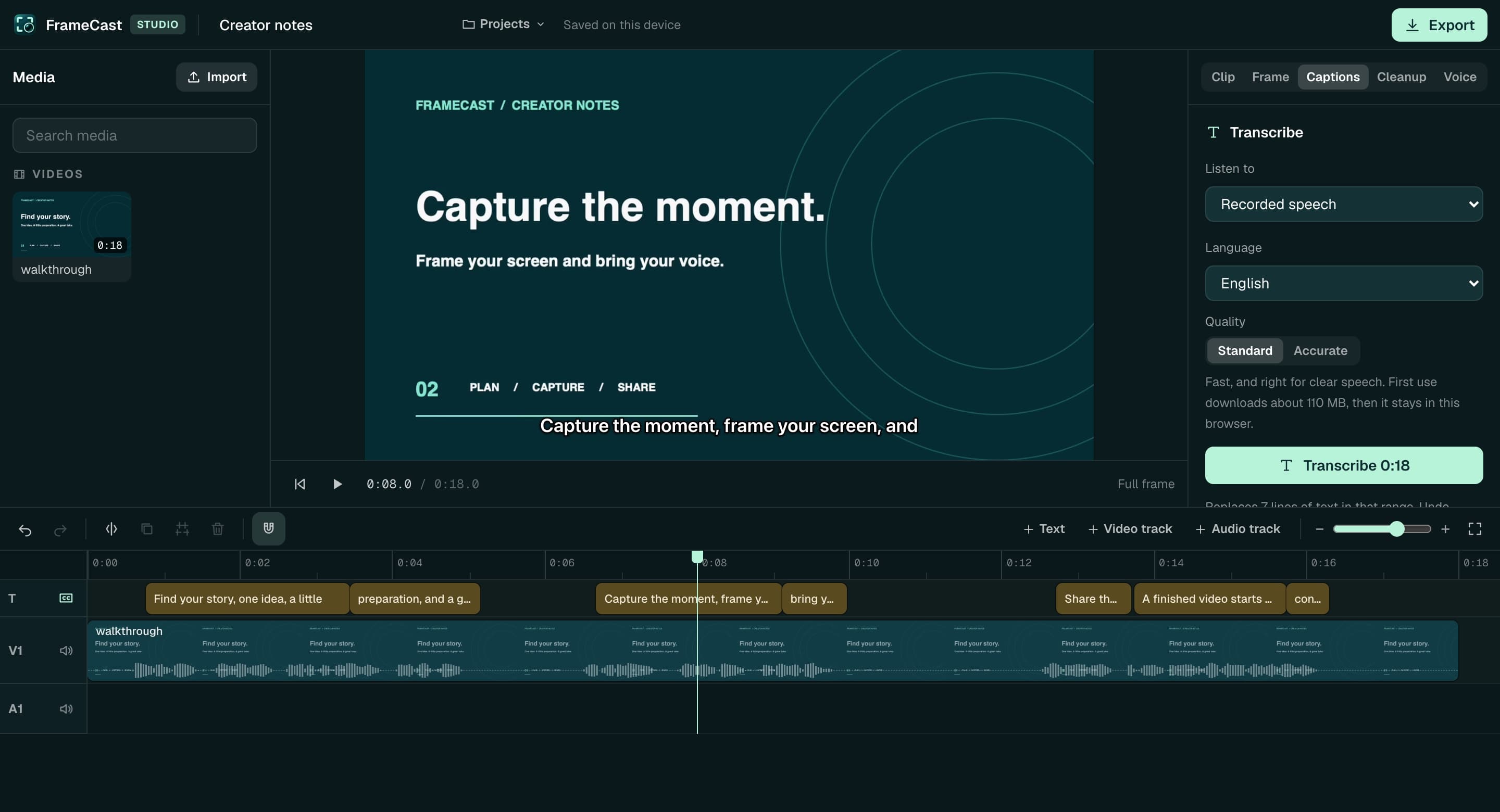
Task: Select the walkthrough video thumbnail
Action: (x=72, y=236)
